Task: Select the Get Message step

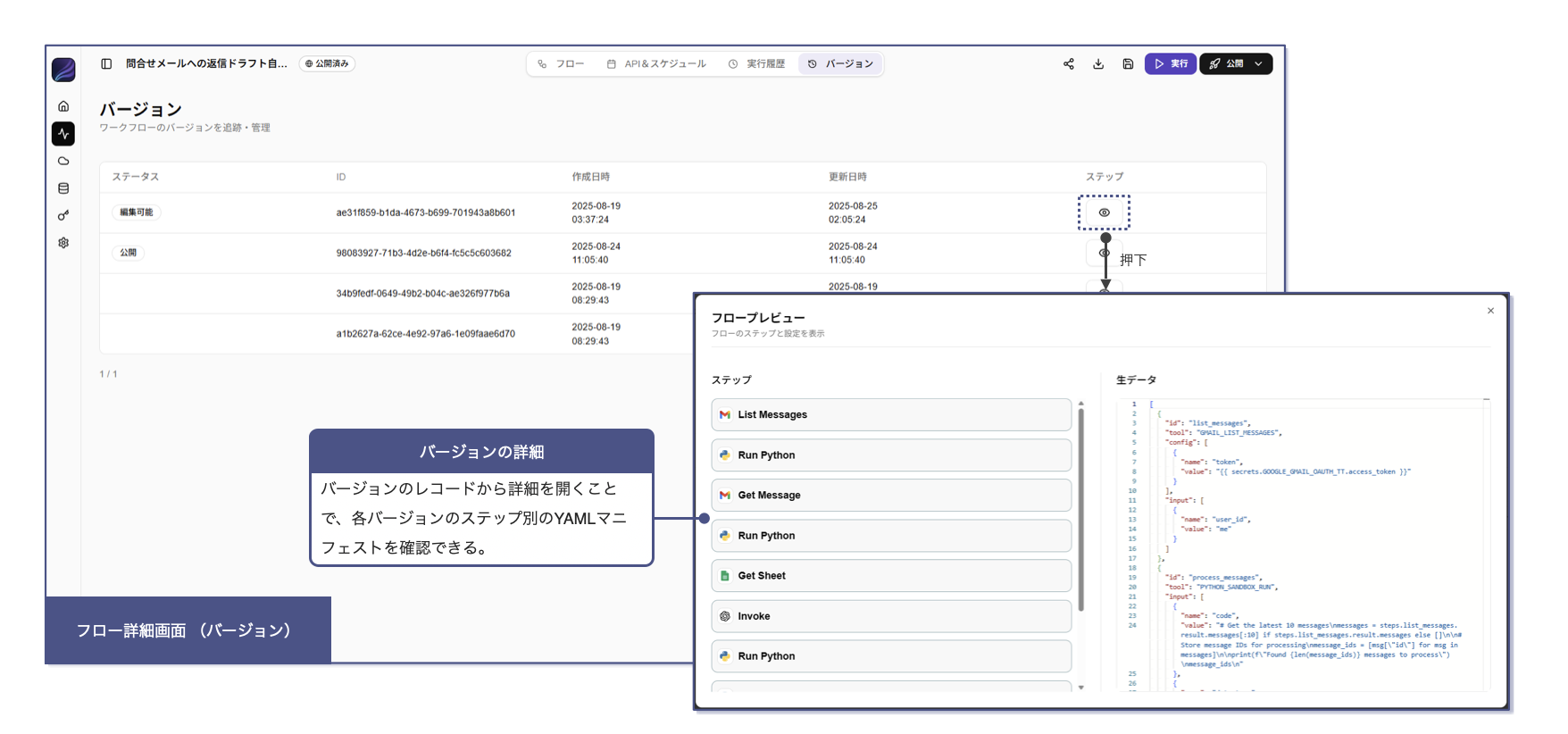Action: 891,495
